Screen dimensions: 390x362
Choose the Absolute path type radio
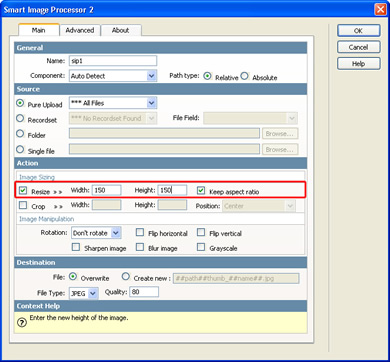(245, 76)
